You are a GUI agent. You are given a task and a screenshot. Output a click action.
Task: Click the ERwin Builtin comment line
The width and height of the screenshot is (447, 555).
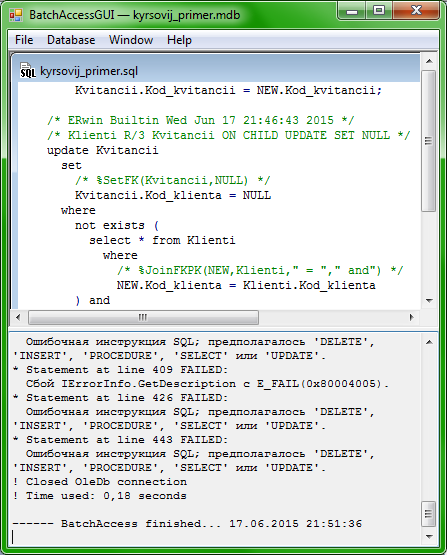(201, 120)
